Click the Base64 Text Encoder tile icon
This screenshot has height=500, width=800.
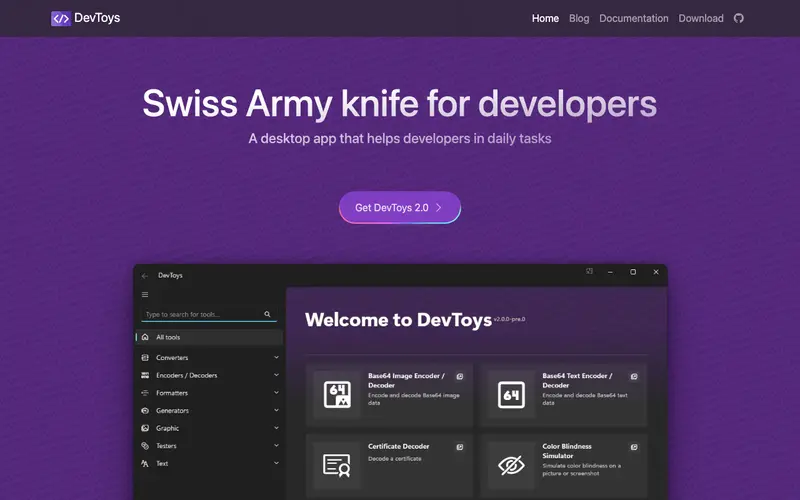511,394
